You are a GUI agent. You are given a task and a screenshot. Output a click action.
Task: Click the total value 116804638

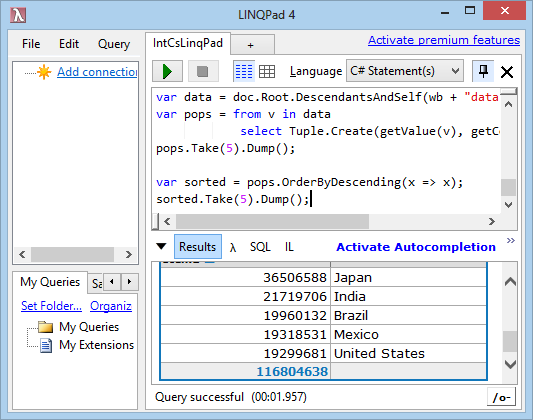tap(292, 371)
